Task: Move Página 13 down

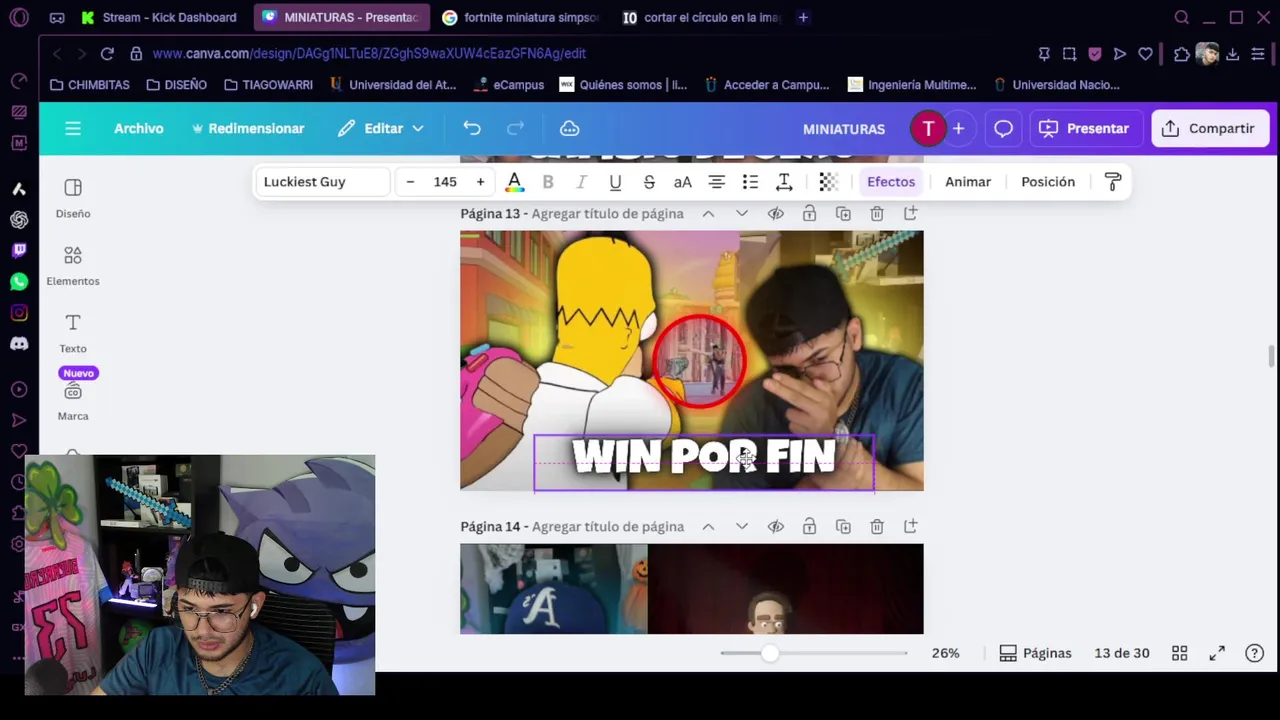Action: tap(741, 214)
